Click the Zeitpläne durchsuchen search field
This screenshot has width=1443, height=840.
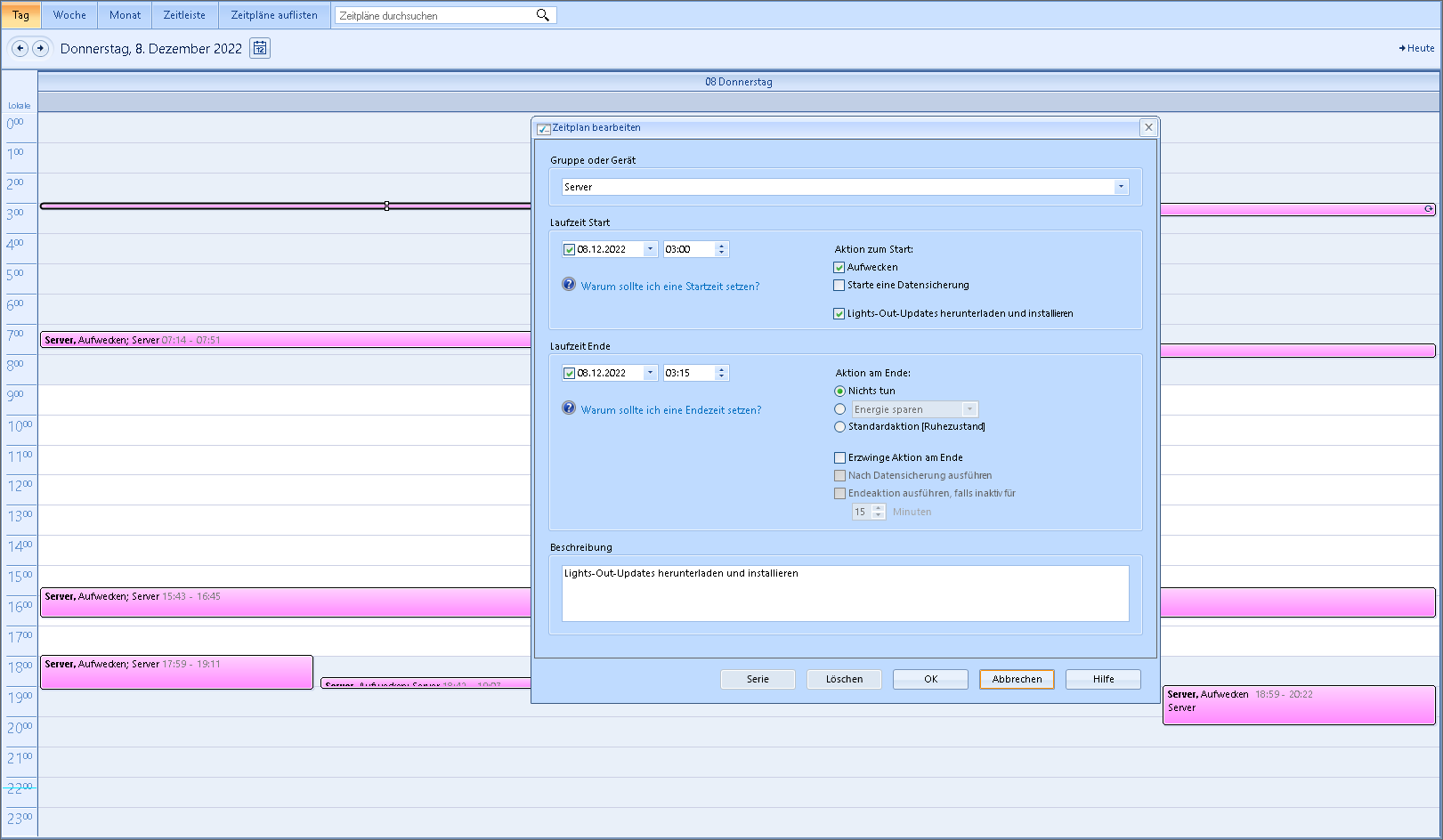tap(434, 15)
